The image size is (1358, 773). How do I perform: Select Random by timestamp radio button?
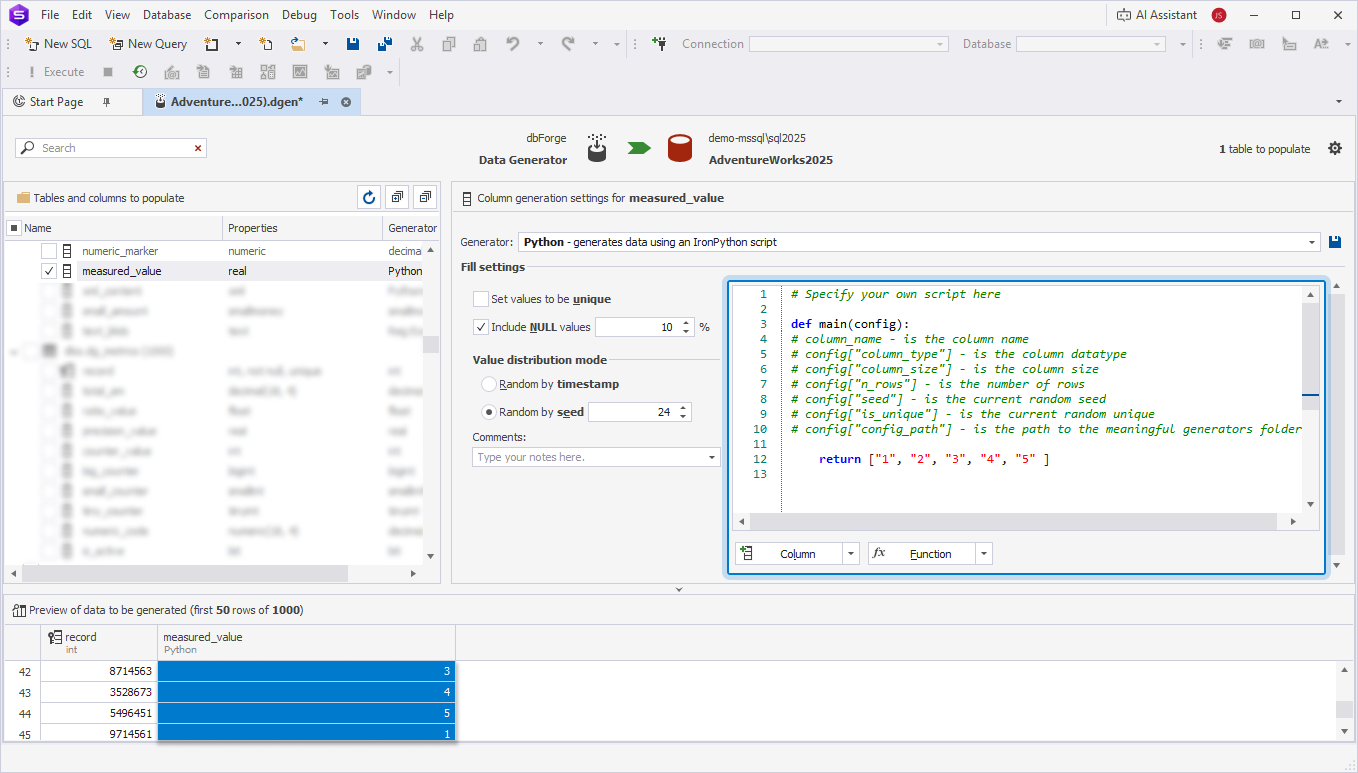[489, 384]
